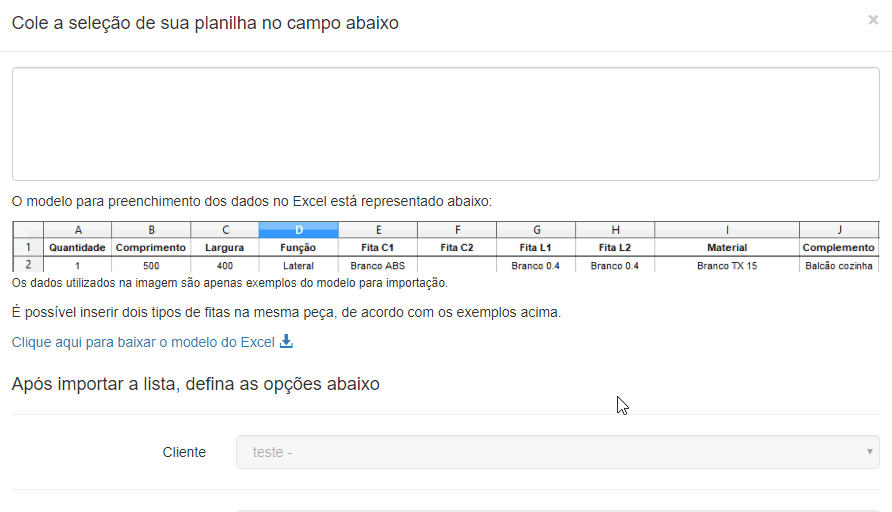
Task: Click the 'Branco ABS' example cell
Action: pyautogui.click(x=377, y=266)
